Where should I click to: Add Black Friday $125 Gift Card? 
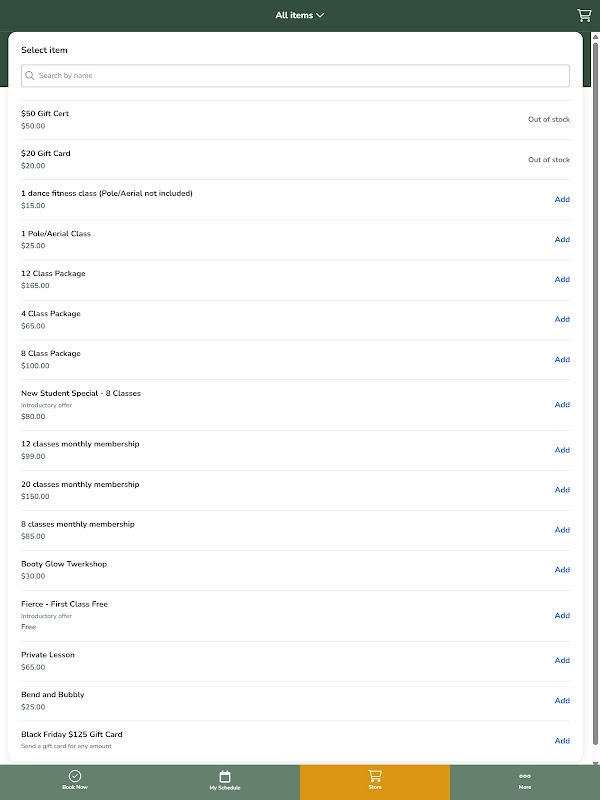click(562, 741)
